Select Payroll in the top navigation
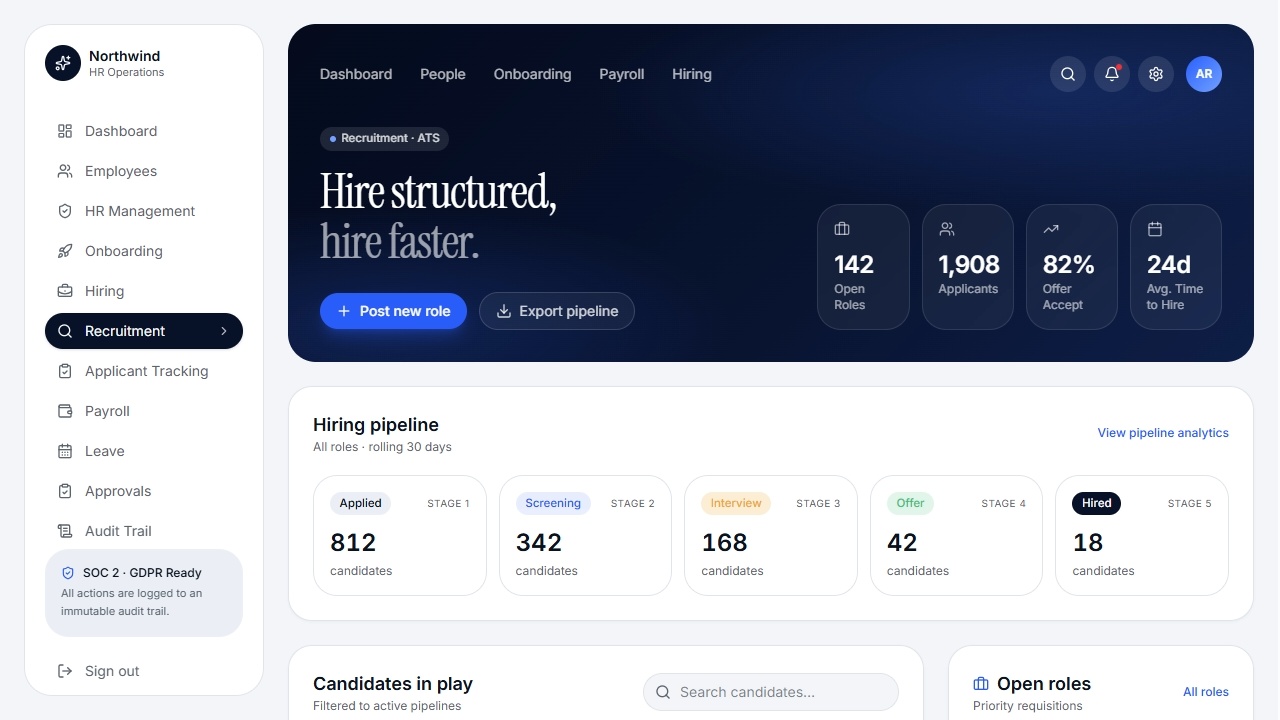 point(622,74)
